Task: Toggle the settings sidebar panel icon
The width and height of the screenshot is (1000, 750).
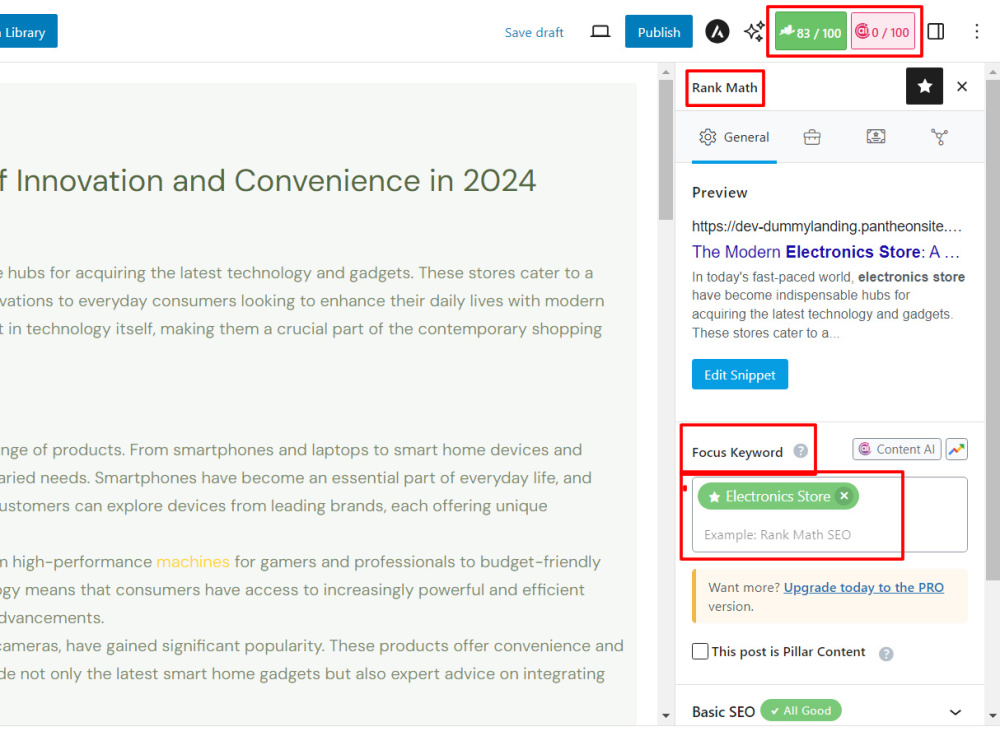Action: click(936, 31)
